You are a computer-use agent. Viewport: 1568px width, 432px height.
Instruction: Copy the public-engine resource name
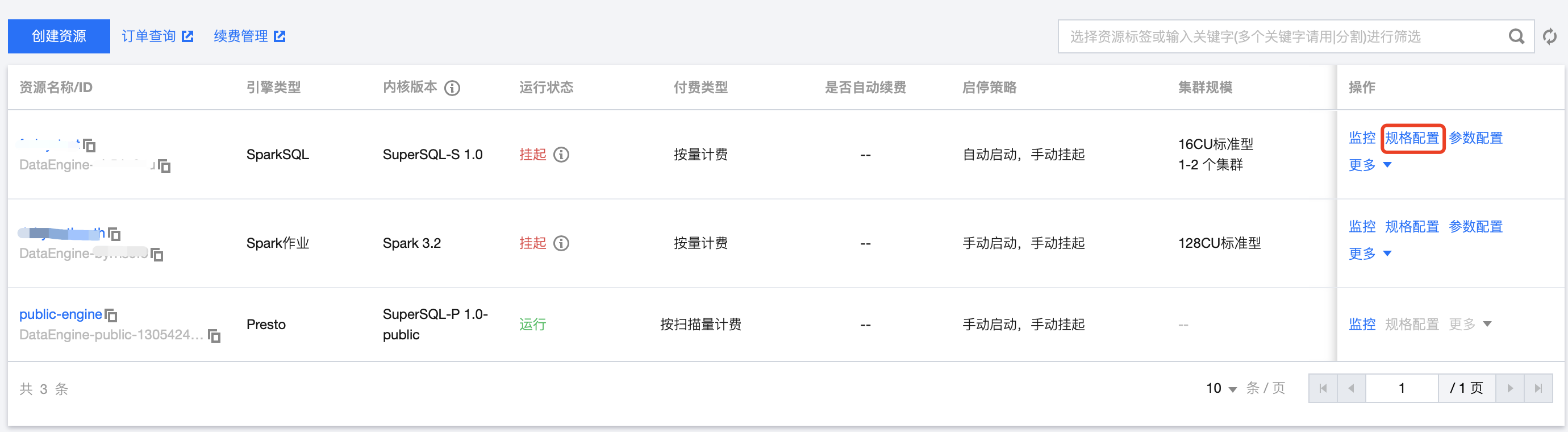tap(111, 315)
